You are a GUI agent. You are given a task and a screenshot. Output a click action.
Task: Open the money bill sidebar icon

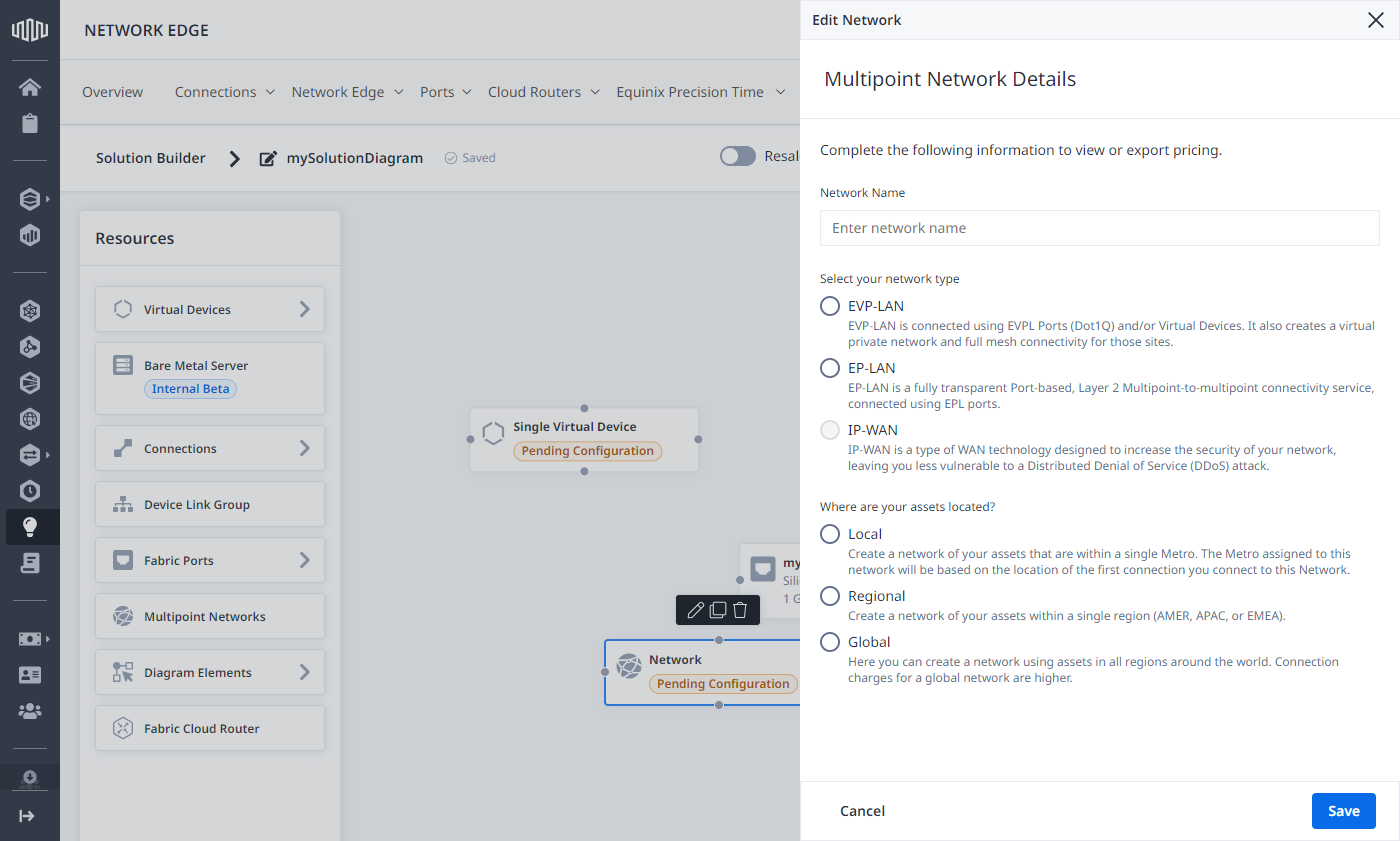(30, 639)
